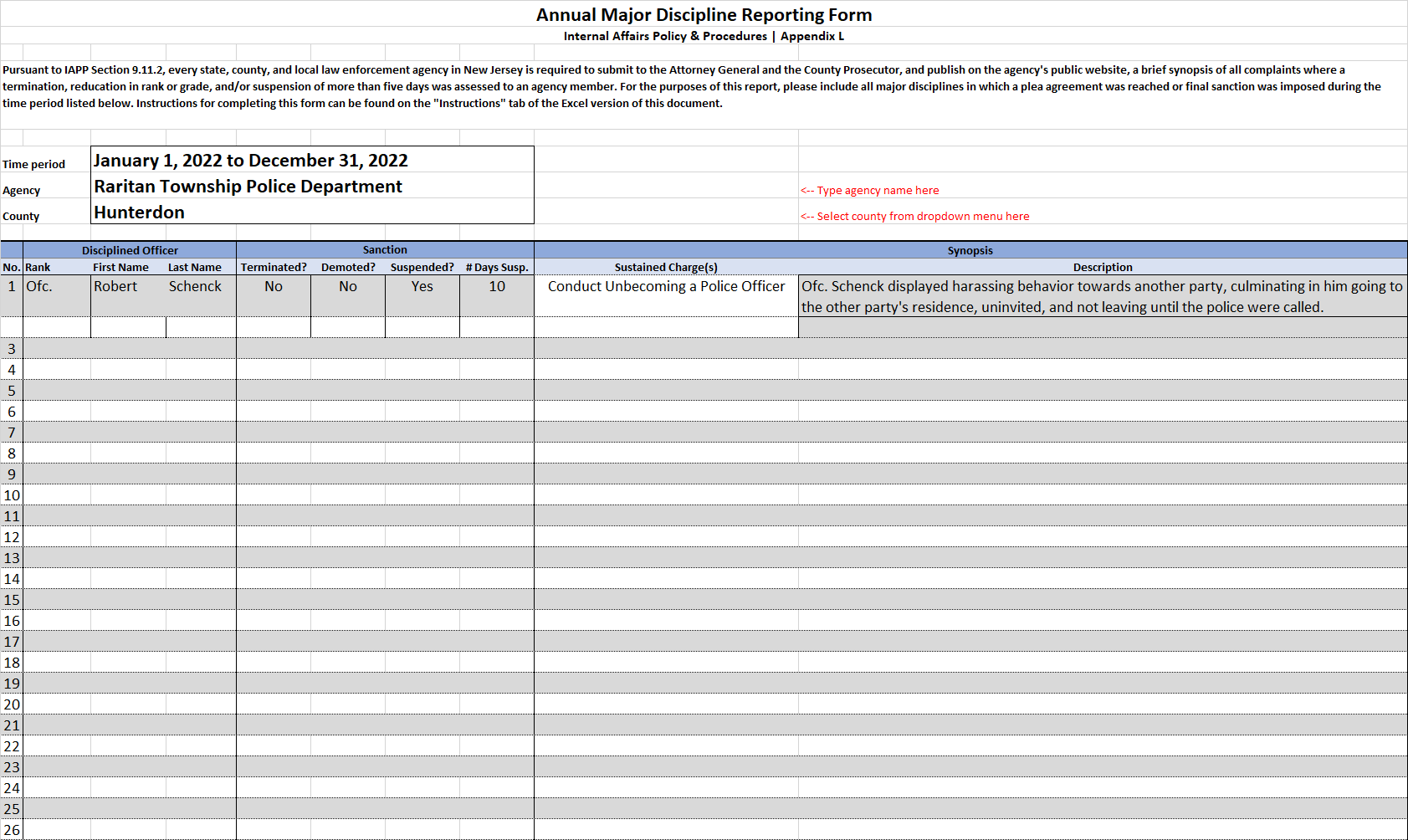Select the 'Disciplined Officer' header cell

[130, 250]
